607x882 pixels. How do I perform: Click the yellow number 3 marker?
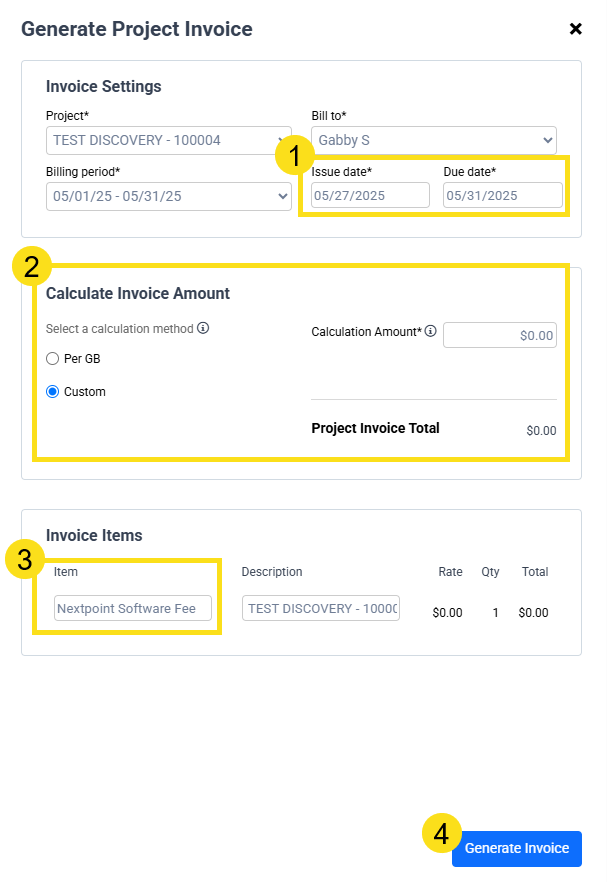coord(25,560)
